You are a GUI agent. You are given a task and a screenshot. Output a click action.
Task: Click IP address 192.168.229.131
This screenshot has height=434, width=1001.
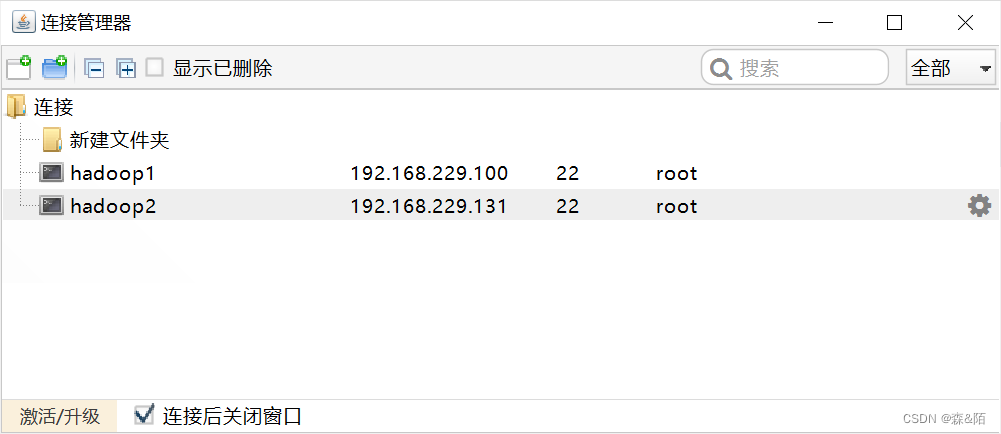(428, 207)
